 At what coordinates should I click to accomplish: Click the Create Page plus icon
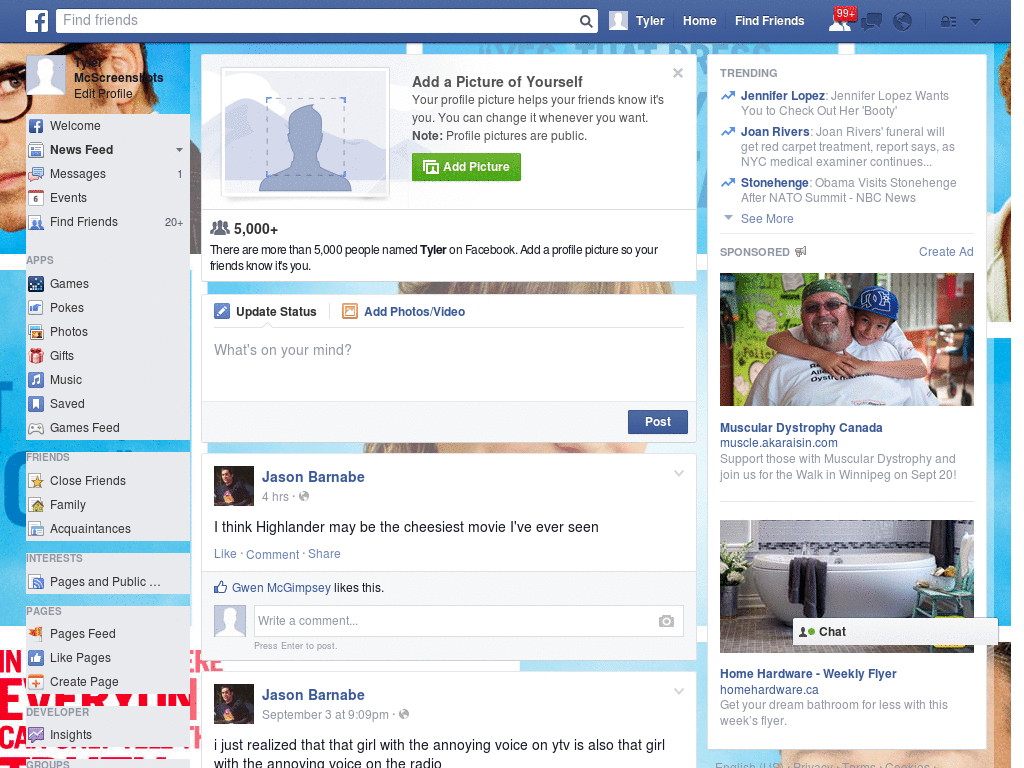[36, 682]
